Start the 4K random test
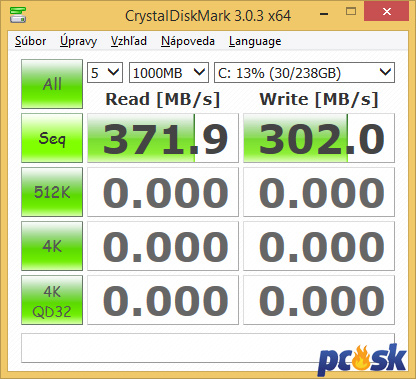The image size is (416, 379). pyautogui.click(x=52, y=246)
